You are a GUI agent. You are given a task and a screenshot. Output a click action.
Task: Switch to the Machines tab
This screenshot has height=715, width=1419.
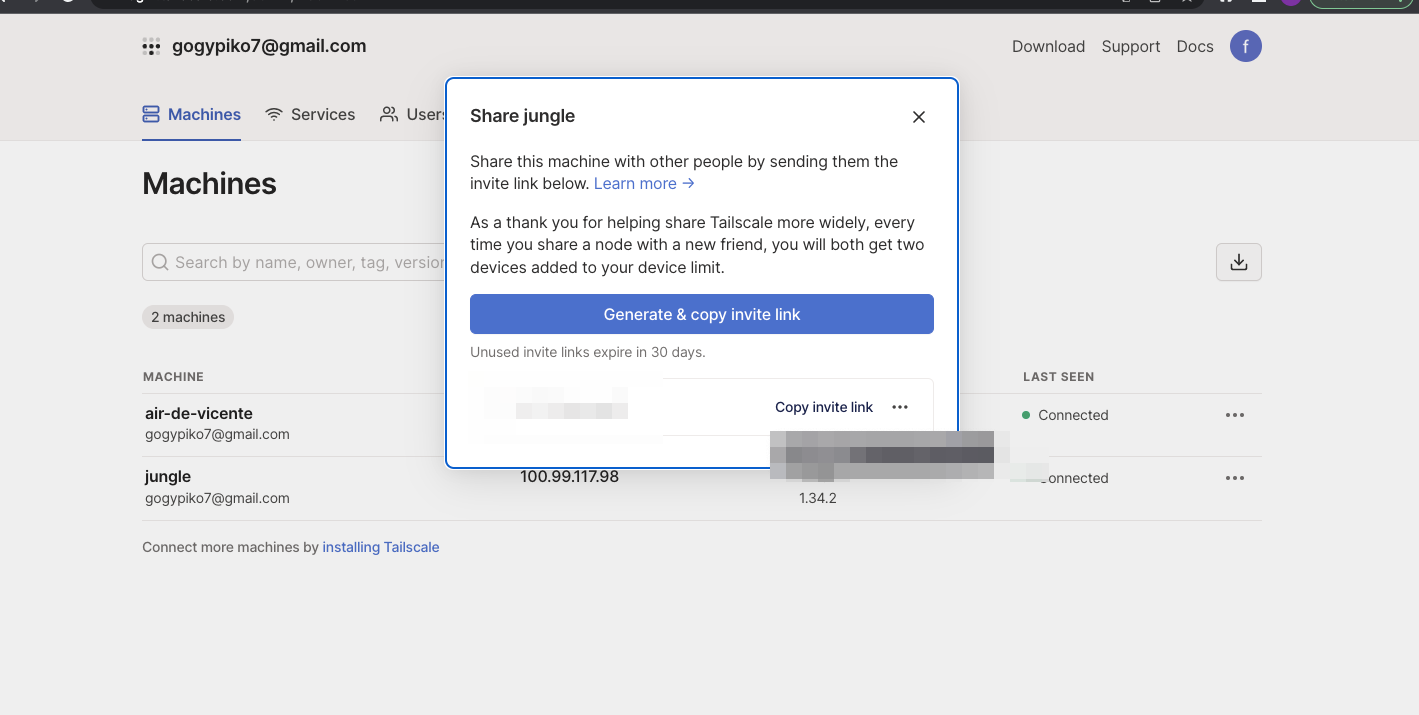click(192, 115)
